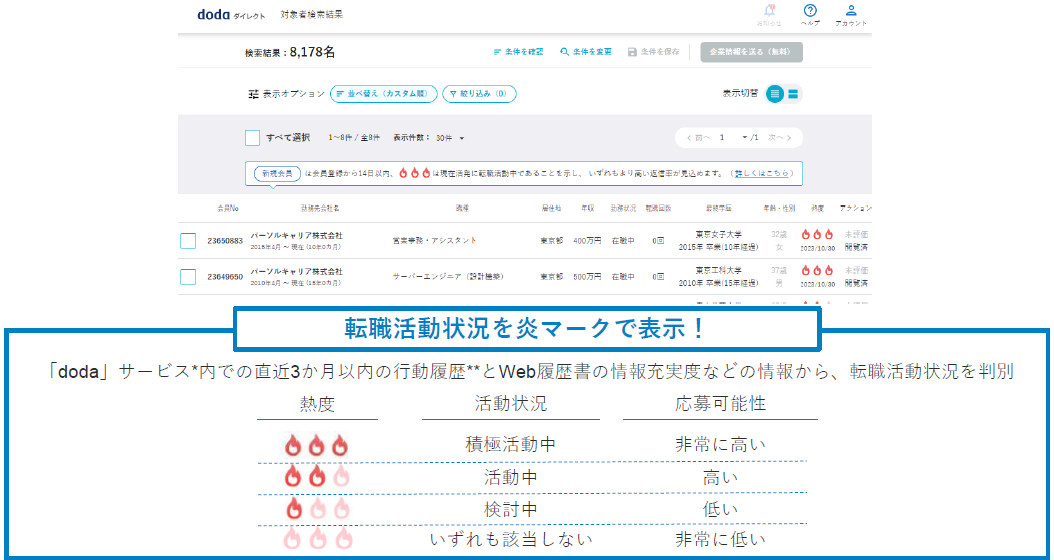Click the doda ダイレクト logo

(231, 14)
